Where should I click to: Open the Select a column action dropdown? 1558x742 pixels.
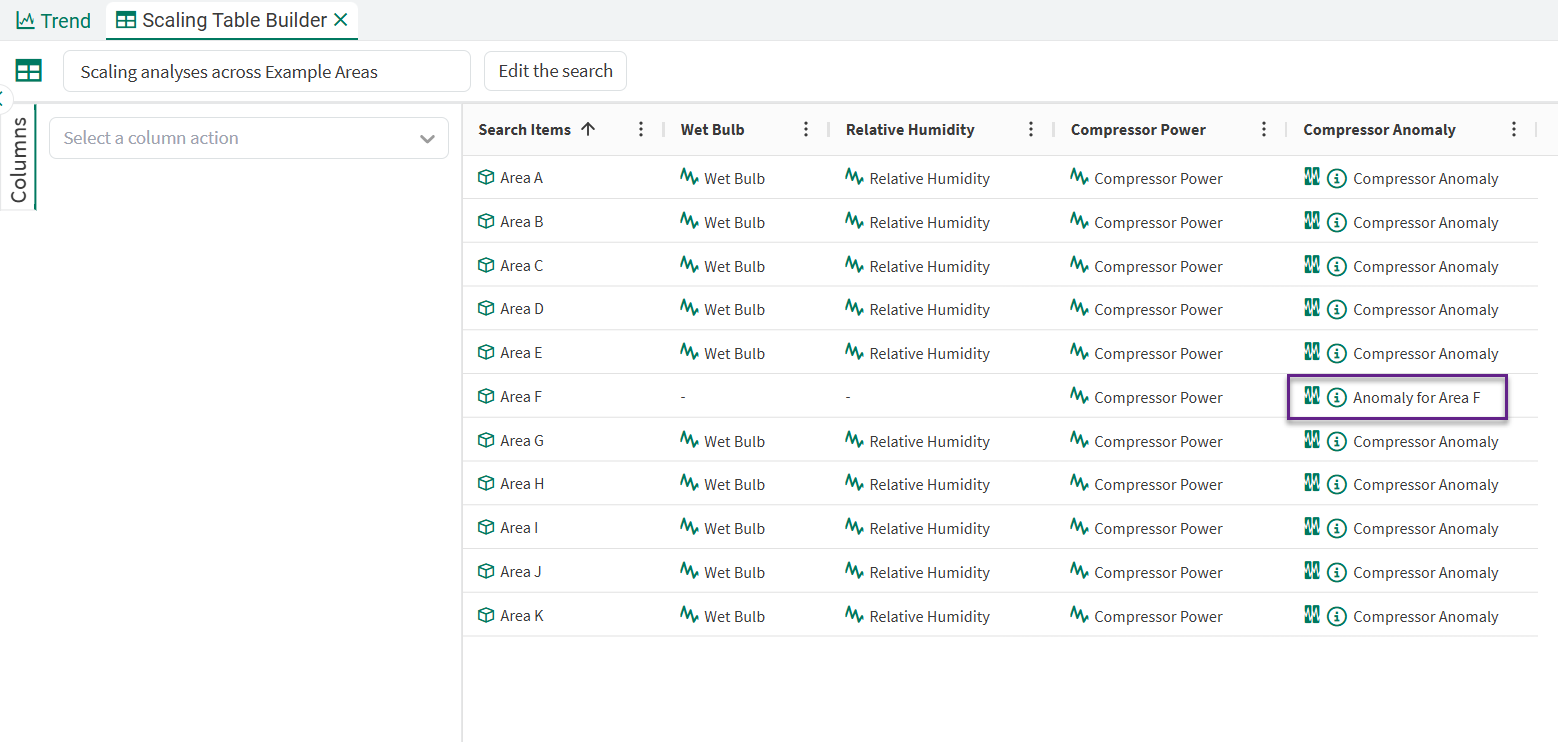pos(249,138)
